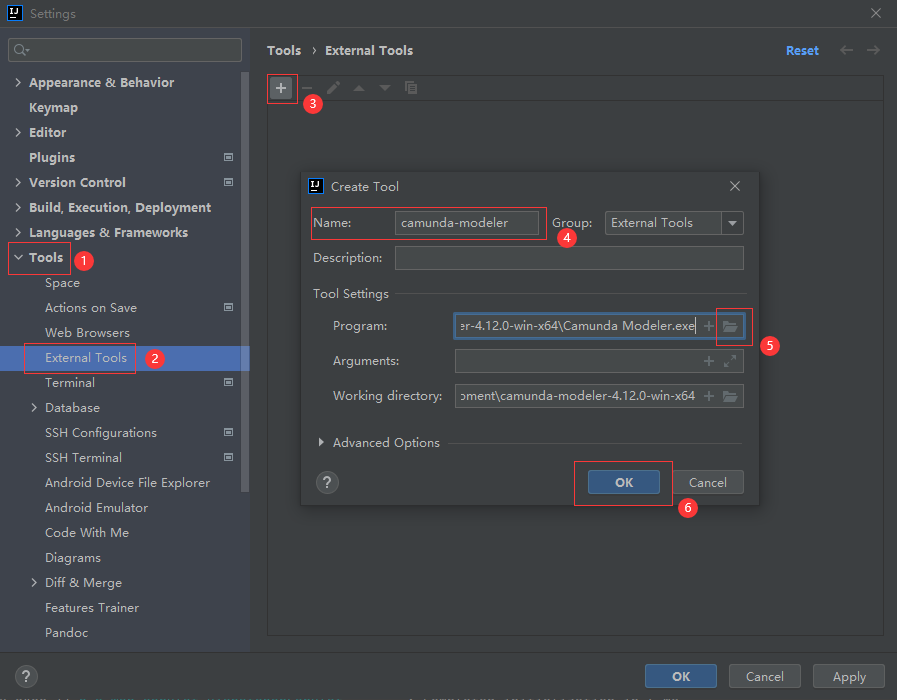Expand the Database subsection

[34, 408]
